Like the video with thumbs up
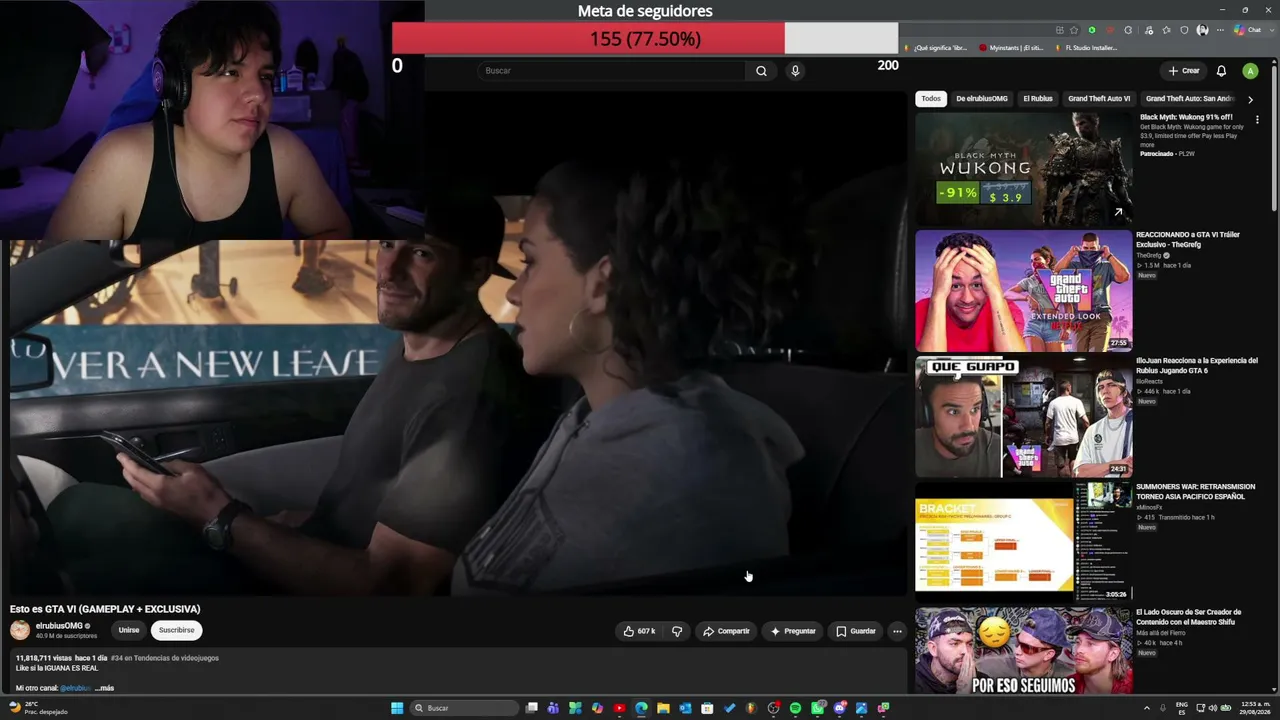The width and height of the screenshot is (1280, 720). coord(640,631)
